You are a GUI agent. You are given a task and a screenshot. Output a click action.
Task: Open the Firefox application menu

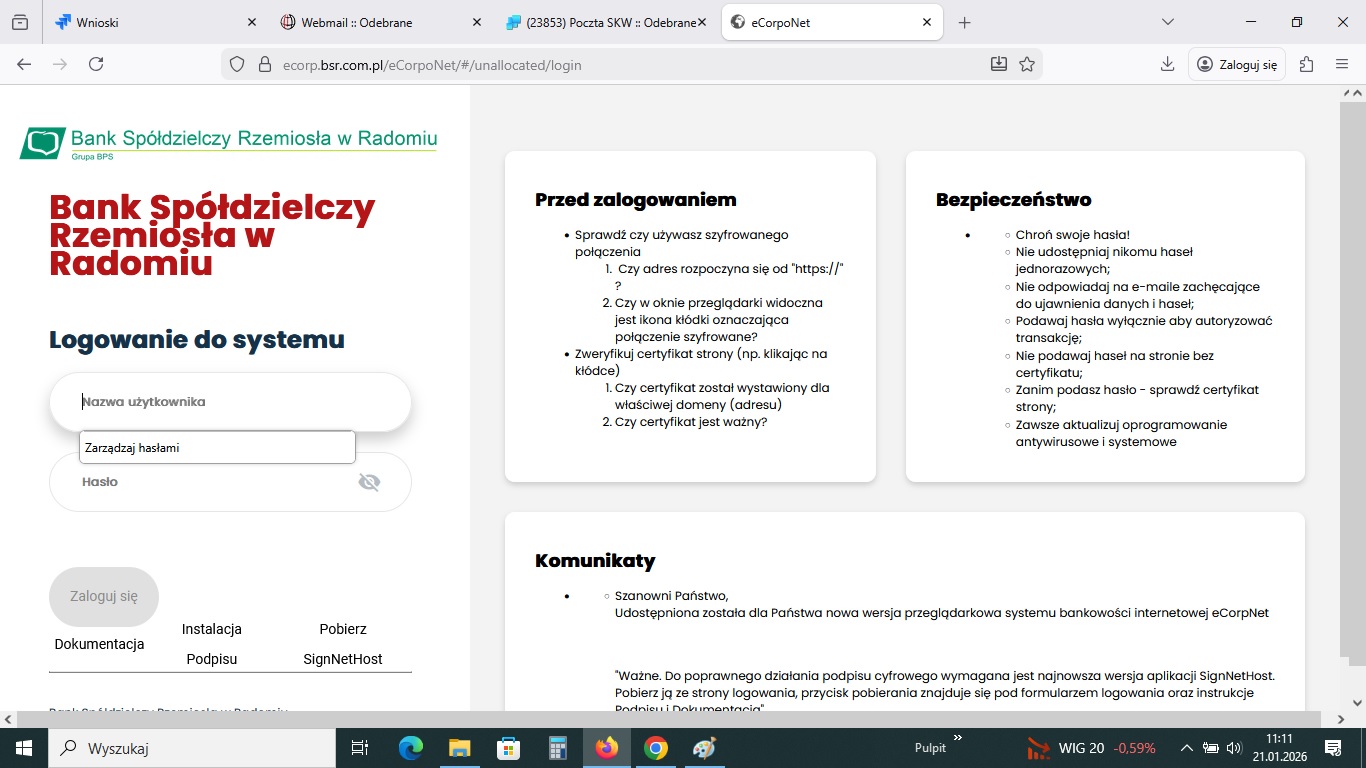(x=1342, y=64)
